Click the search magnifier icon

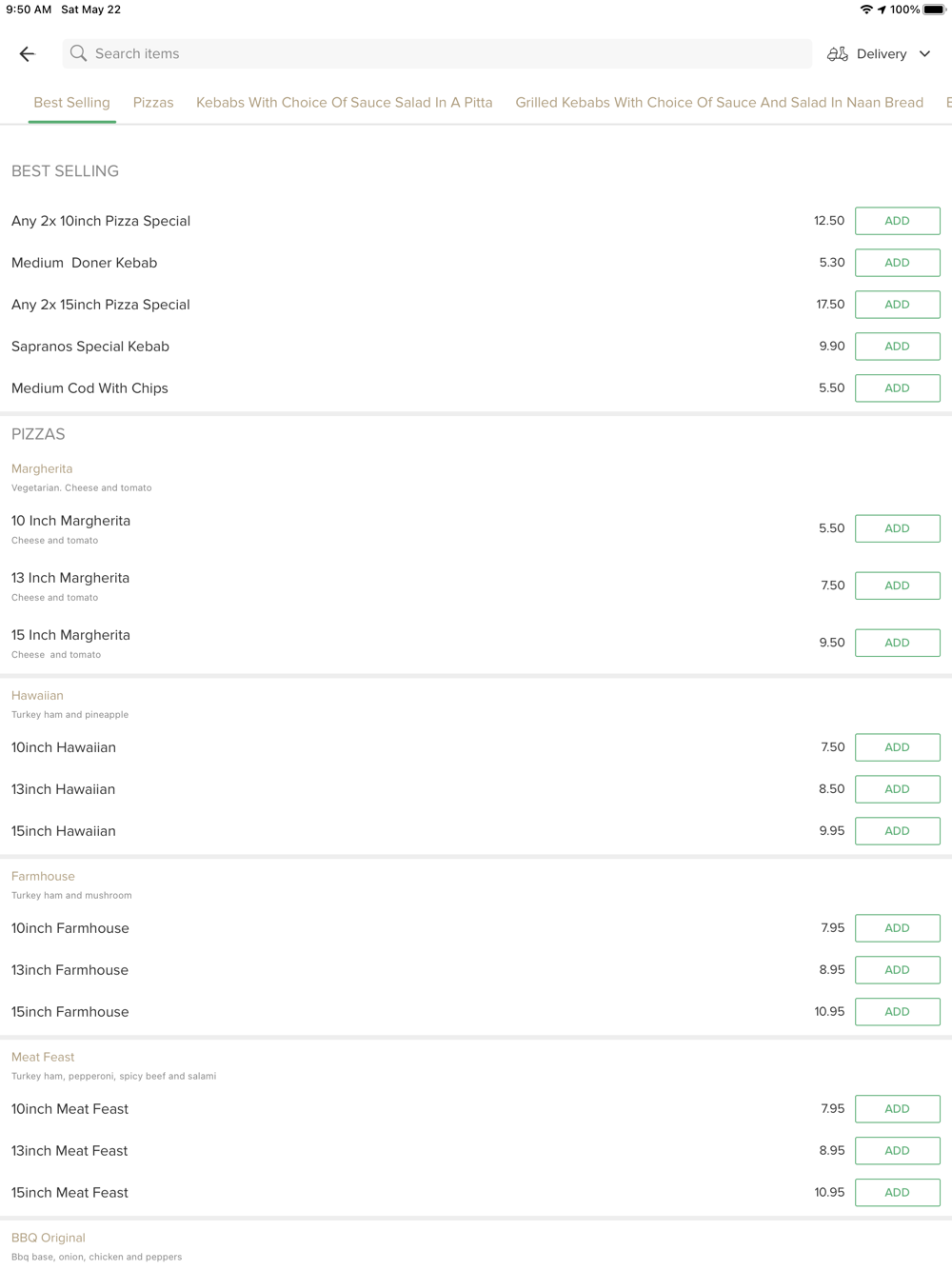click(x=78, y=53)
